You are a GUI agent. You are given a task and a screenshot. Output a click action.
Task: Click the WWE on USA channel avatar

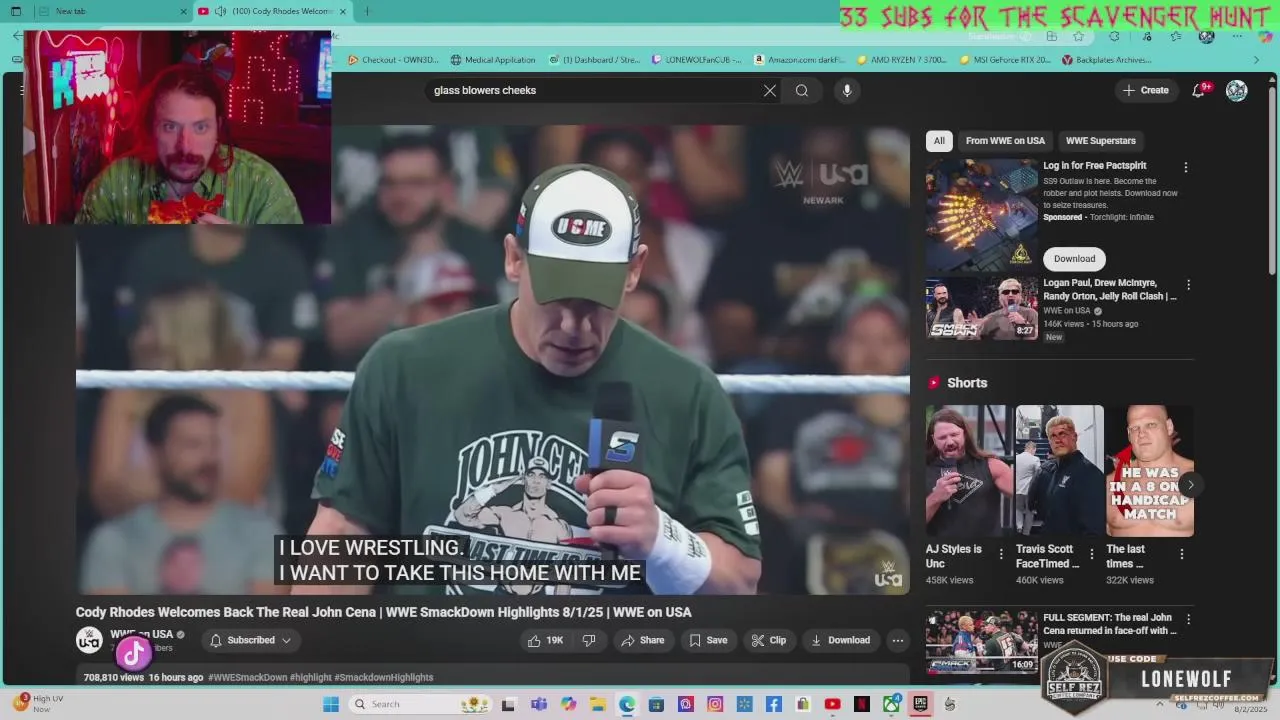click(x=89, y=640)
